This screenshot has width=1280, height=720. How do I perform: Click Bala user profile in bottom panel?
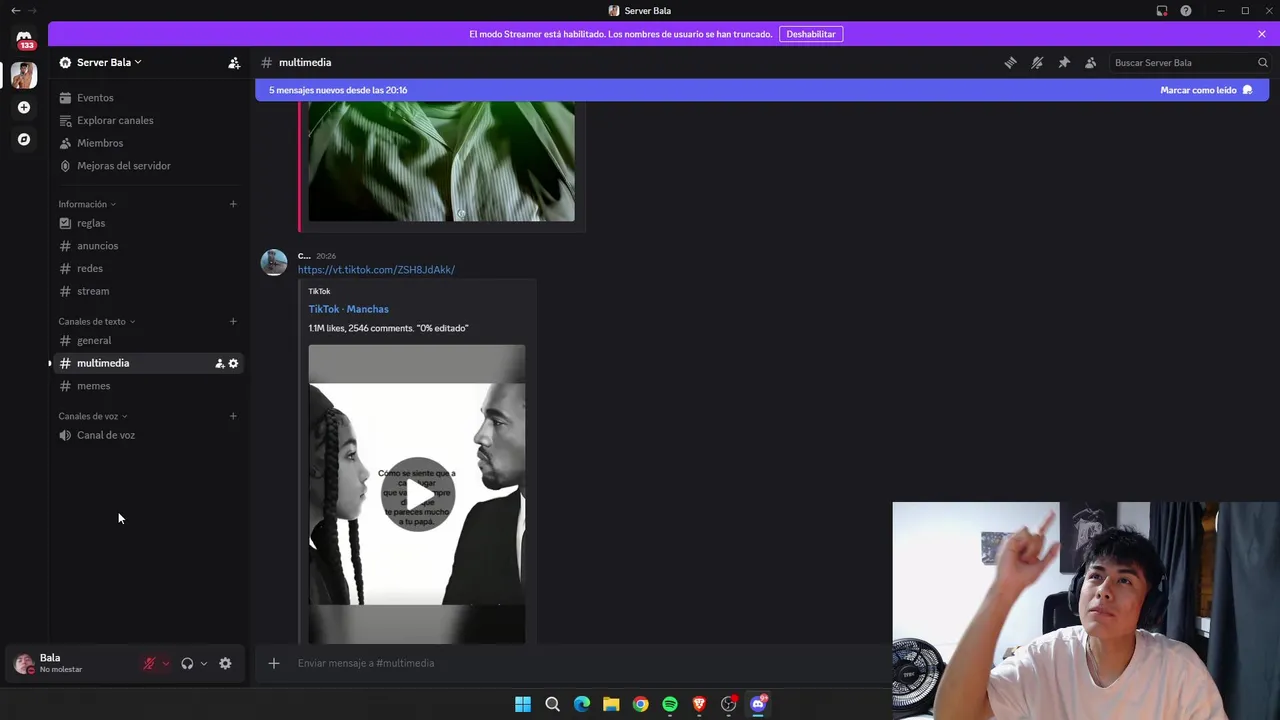70,663
